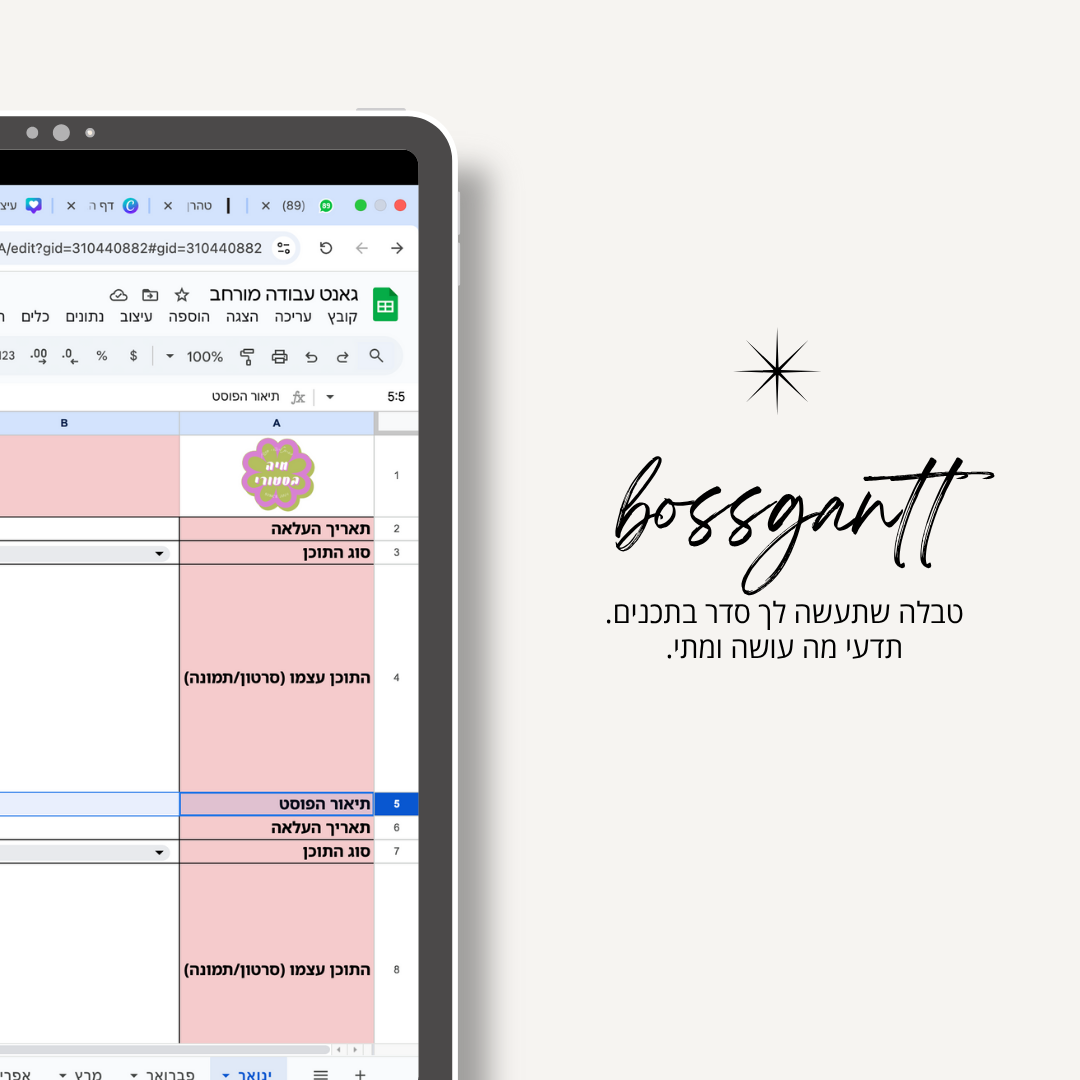1080x1080 pixels.
Task: Click the Google Sheets home logo
Action: coord(385,305)
